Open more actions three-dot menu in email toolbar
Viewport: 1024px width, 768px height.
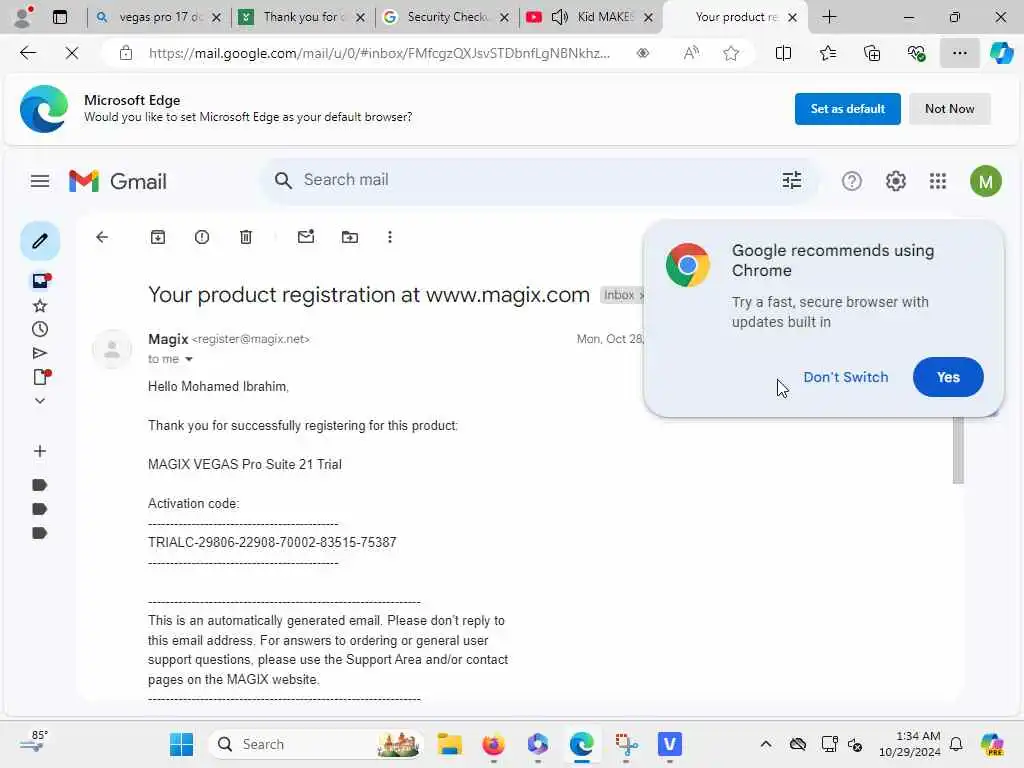click(x=390, y=237)
